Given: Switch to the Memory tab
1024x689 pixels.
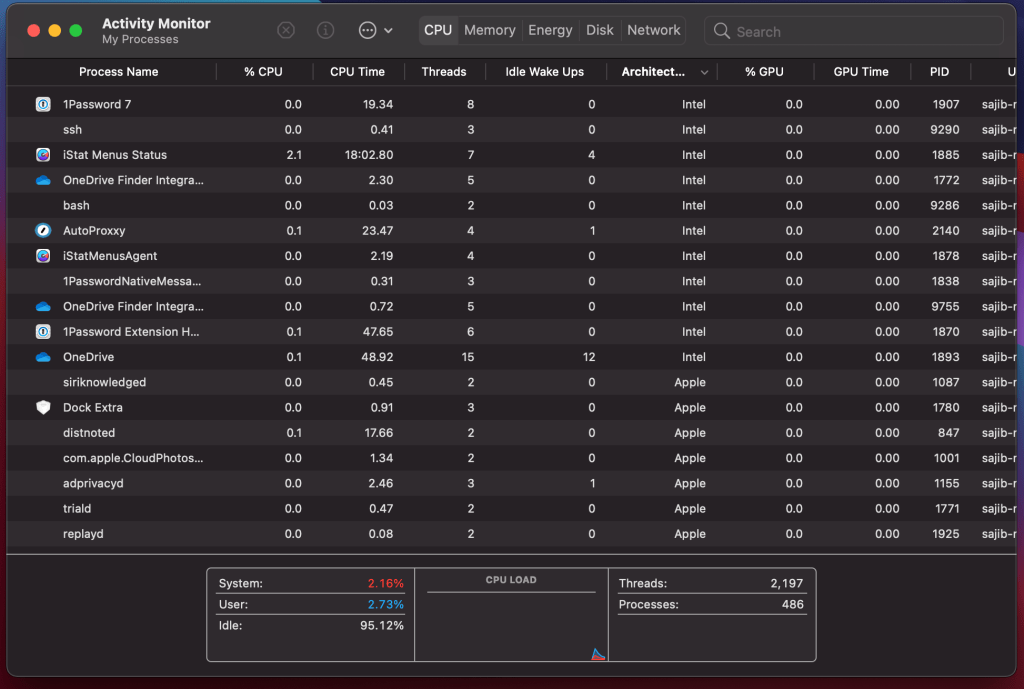Looking at the screenshot, I should pyautogui.click(x=490, y=30).
